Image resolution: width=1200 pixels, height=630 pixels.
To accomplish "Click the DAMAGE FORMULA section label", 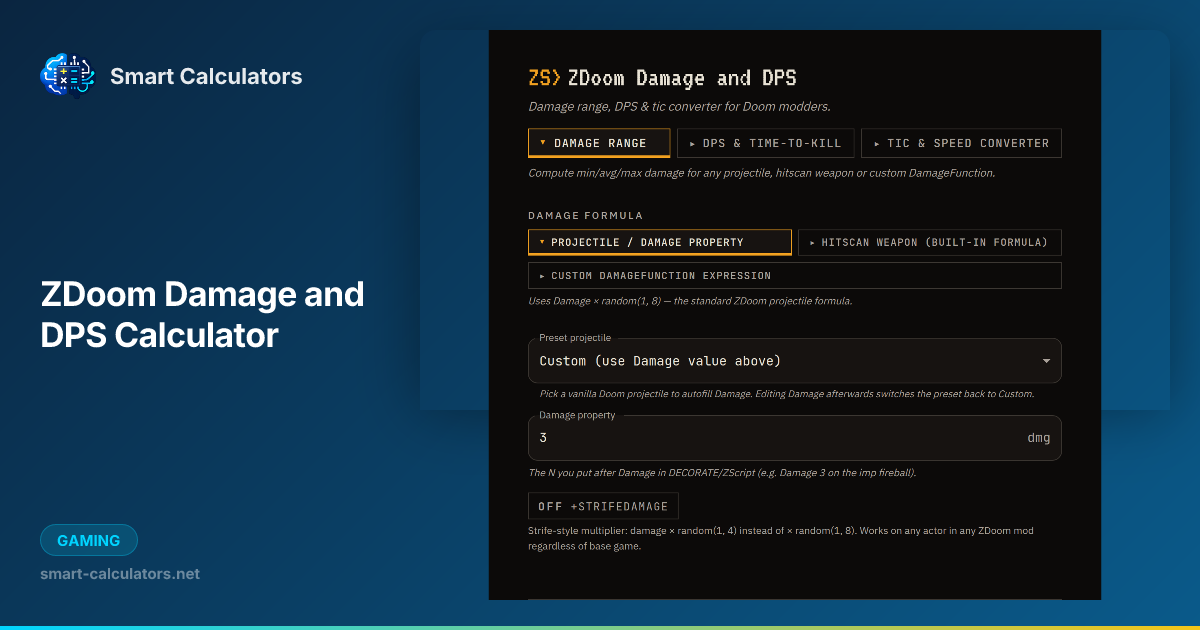I will coord(586,215).
